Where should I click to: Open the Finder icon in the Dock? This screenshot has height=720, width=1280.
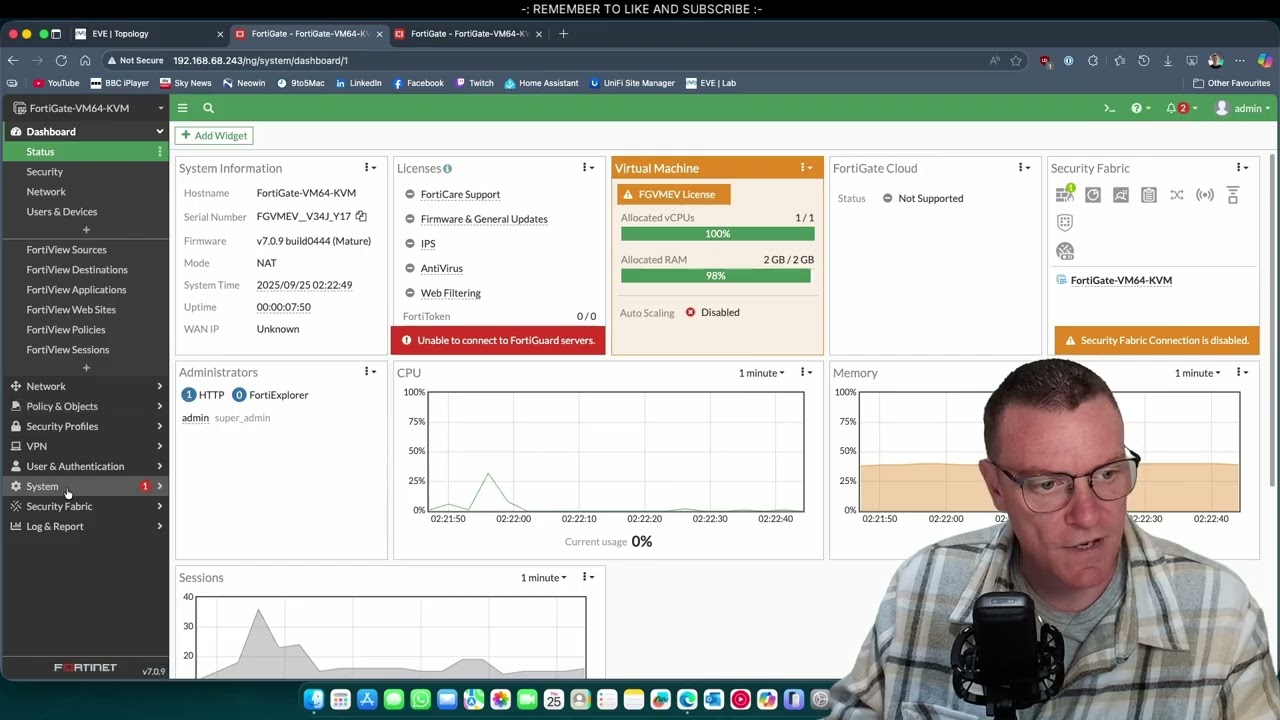(x=314, y=700)
